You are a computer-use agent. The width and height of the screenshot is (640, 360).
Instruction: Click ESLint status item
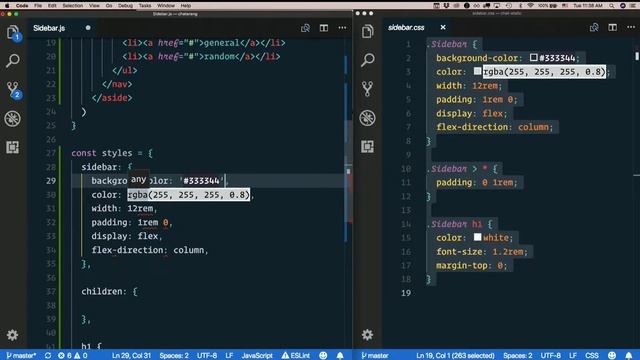tap(296, 356)
